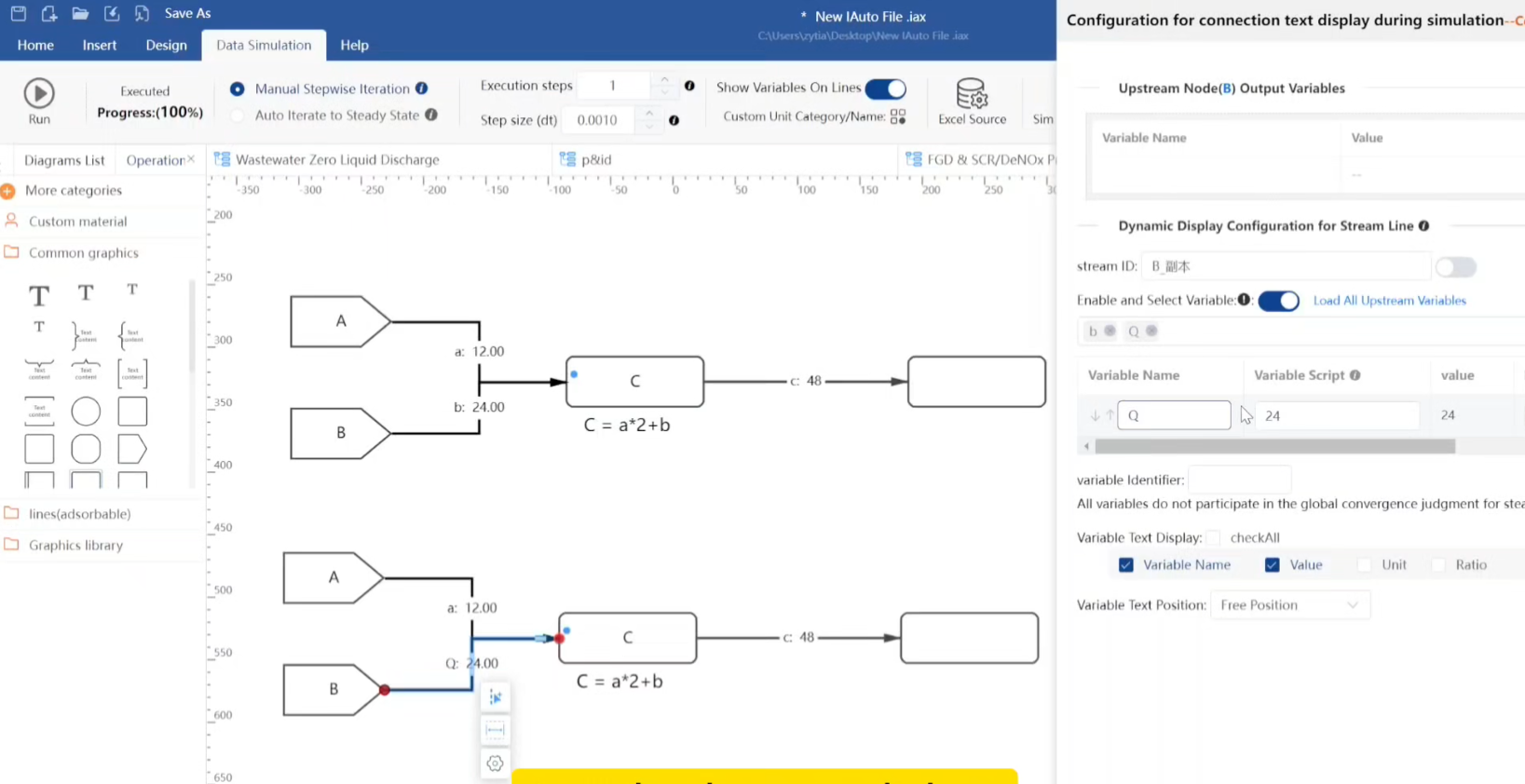Check the Variable Name display checkbox
The height and width of the screenshot is (784, 1525).
tap(1126, 565)
